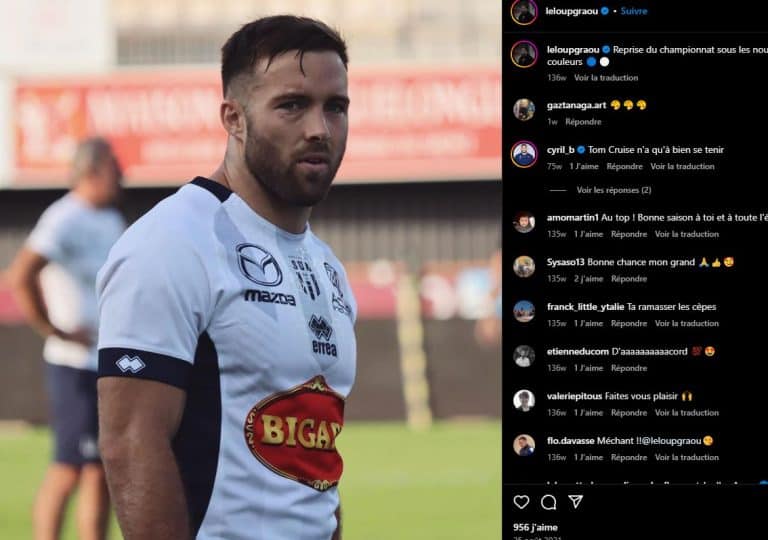This screenshot has height=540, width=768.
Task: Share the post via paper plane icon
Action: point(576,501)
